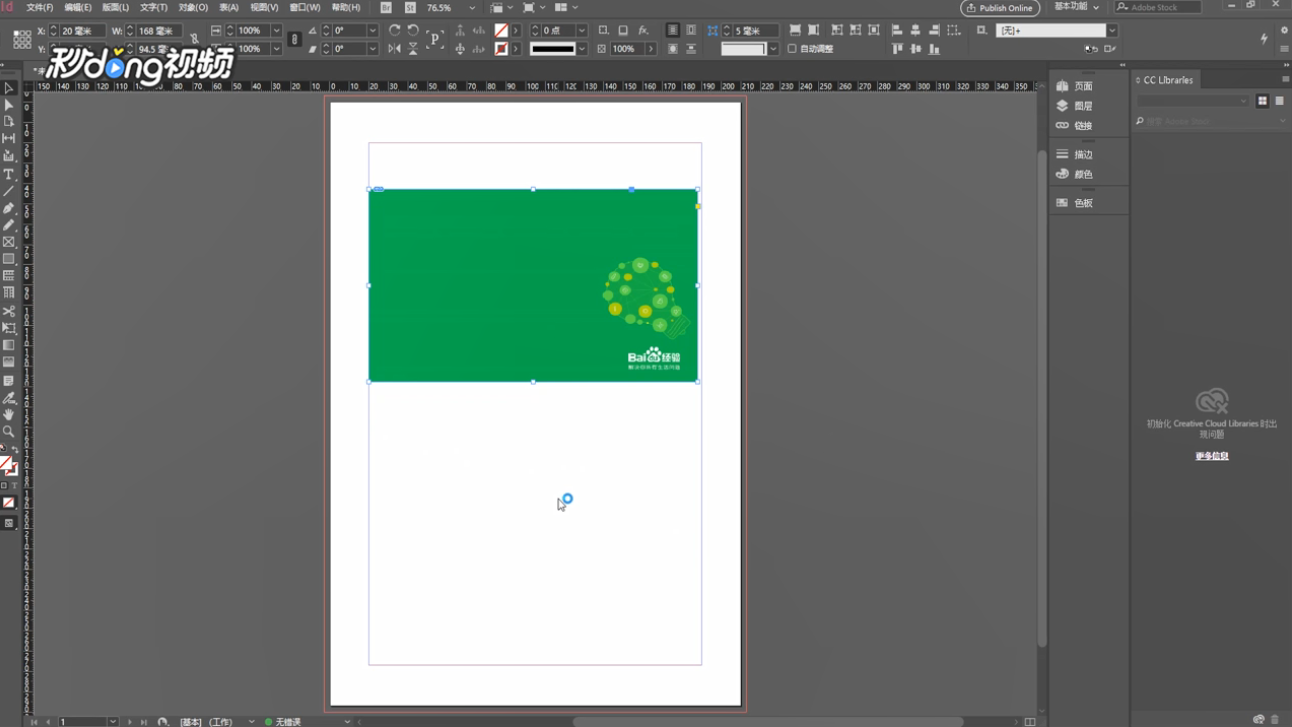This screenshot has height=727, width=1292.
Task: Switch CC Libraries to grid view
Action: pyautogui.click(x=1262, y=101)
